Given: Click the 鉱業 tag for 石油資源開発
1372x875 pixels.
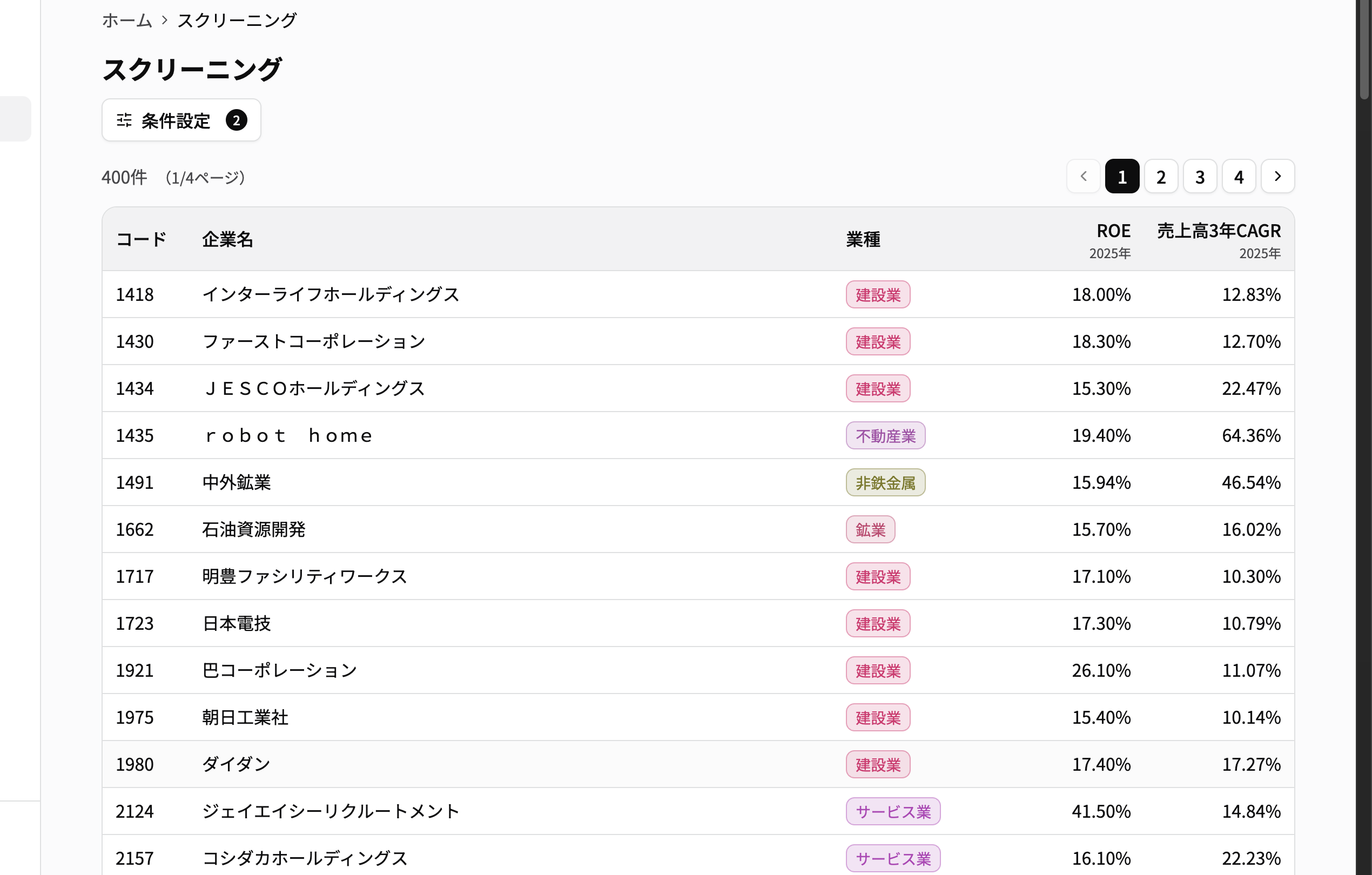Looking at the screenshot, I should 871,530.
